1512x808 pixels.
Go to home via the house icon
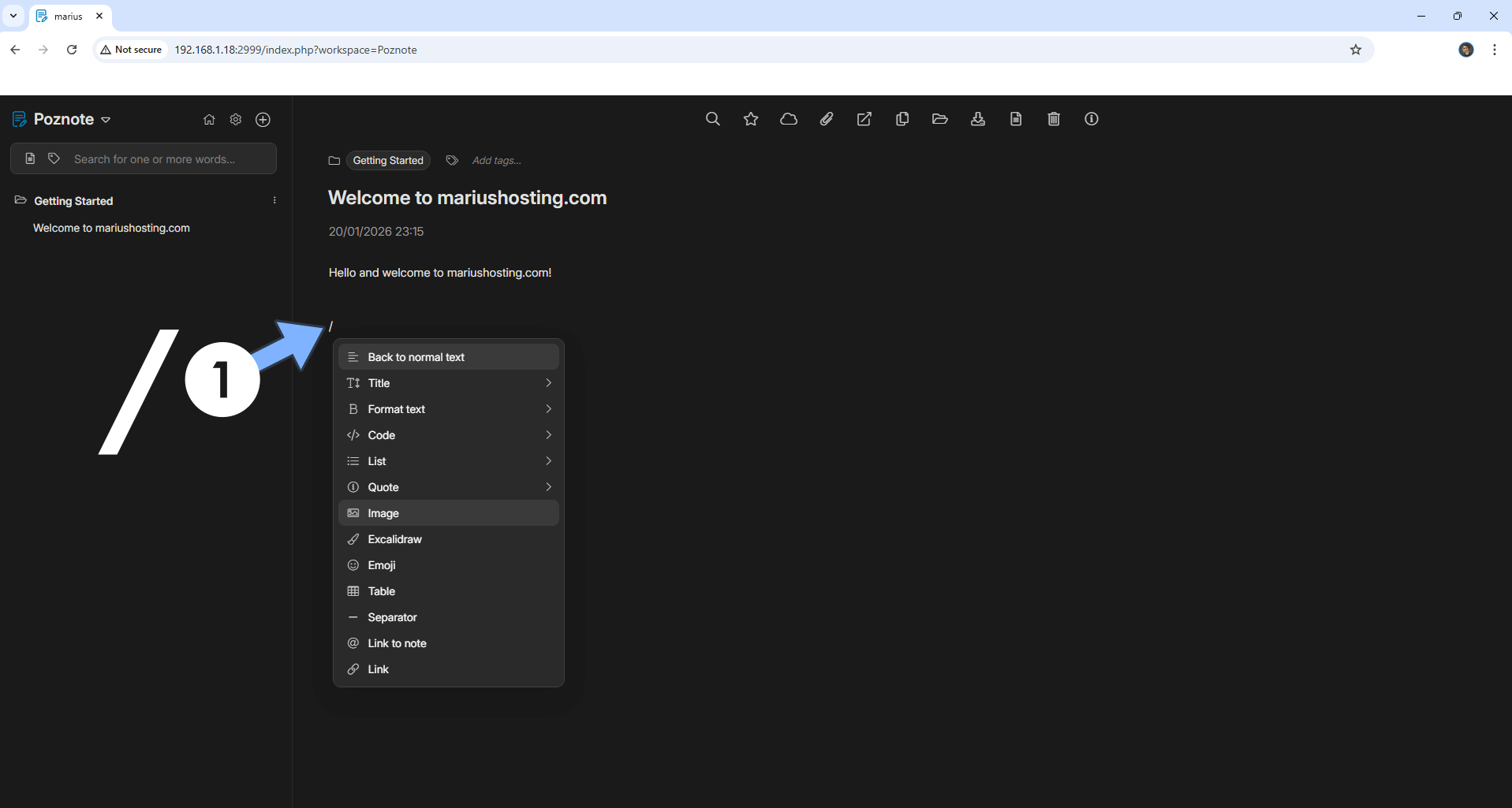[x=209, y=120]
